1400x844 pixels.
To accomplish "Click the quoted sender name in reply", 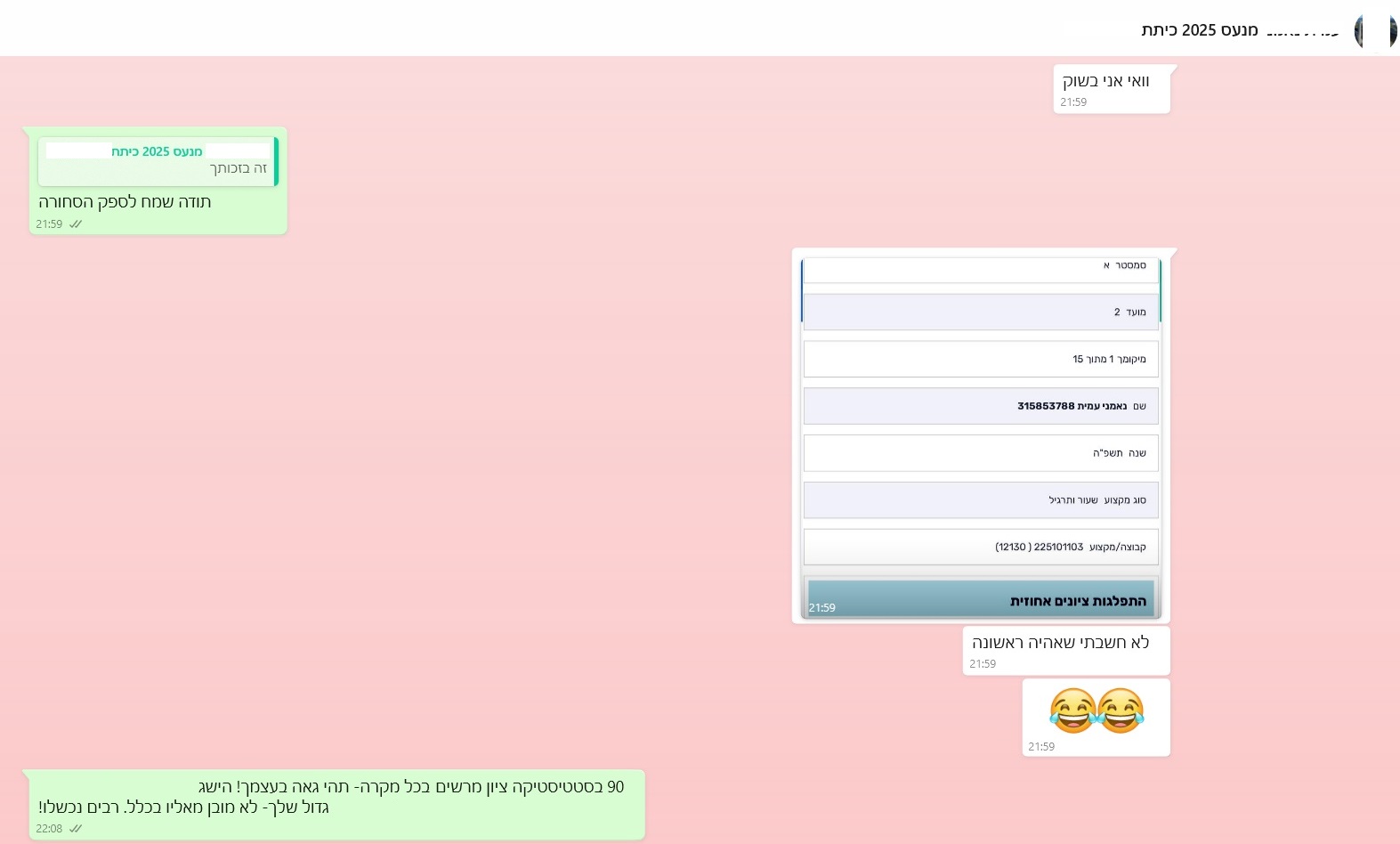I will [157, 151].
